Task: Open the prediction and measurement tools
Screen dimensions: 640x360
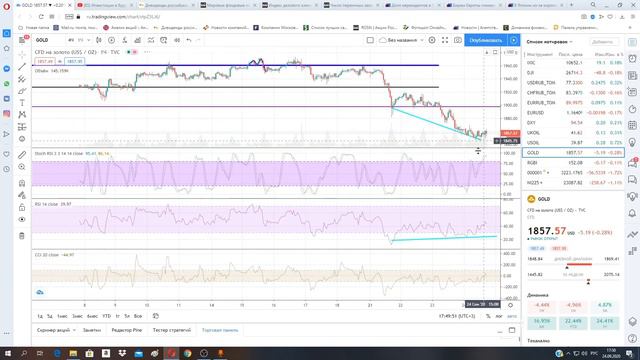Action: coord(22,127)
